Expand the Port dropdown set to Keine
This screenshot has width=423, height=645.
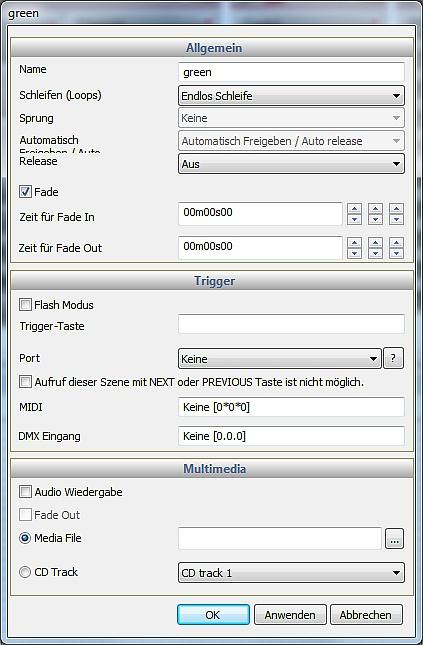click(x=280, y=359)
